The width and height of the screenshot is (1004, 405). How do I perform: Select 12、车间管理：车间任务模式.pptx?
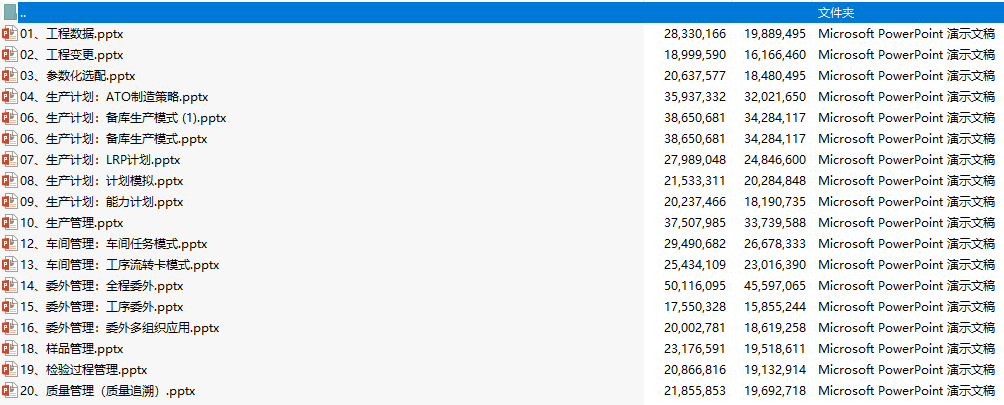(113, 244)
